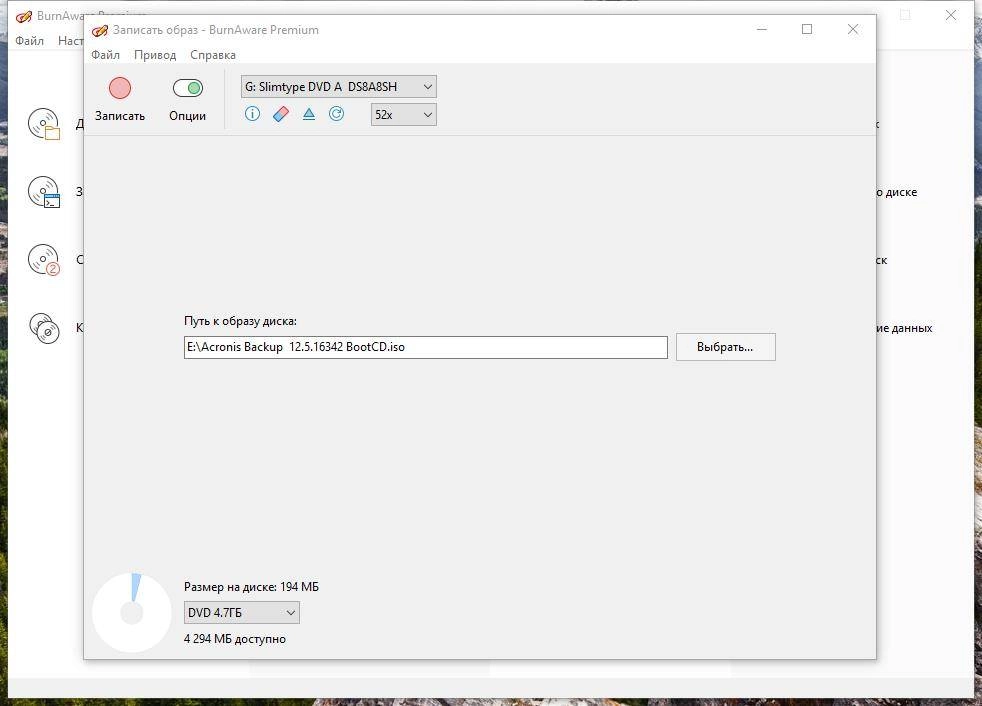Click the disk image path input field
982x706 pixels.
[x=426, y=347]
